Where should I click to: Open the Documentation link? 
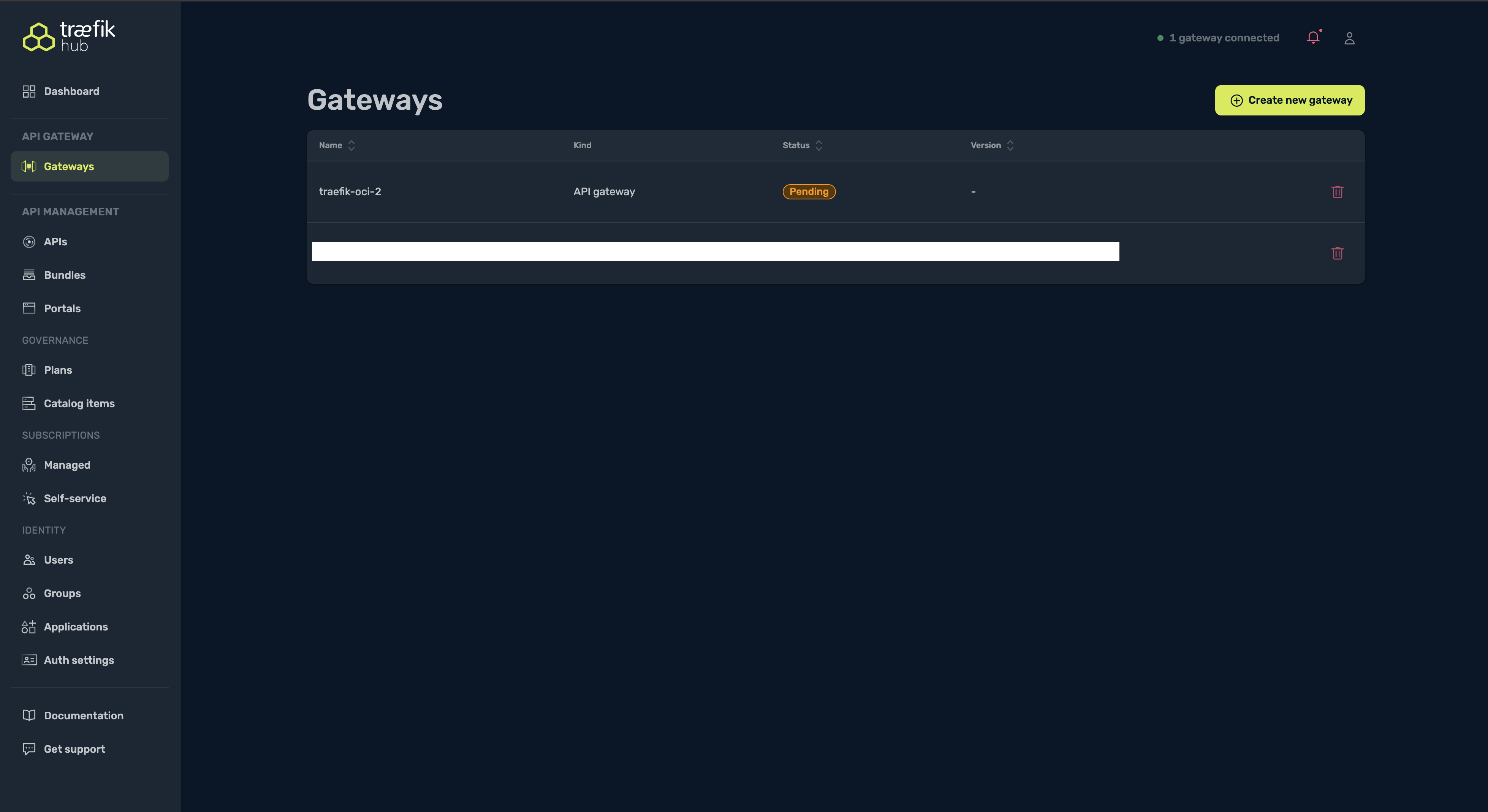coord(83,716)
